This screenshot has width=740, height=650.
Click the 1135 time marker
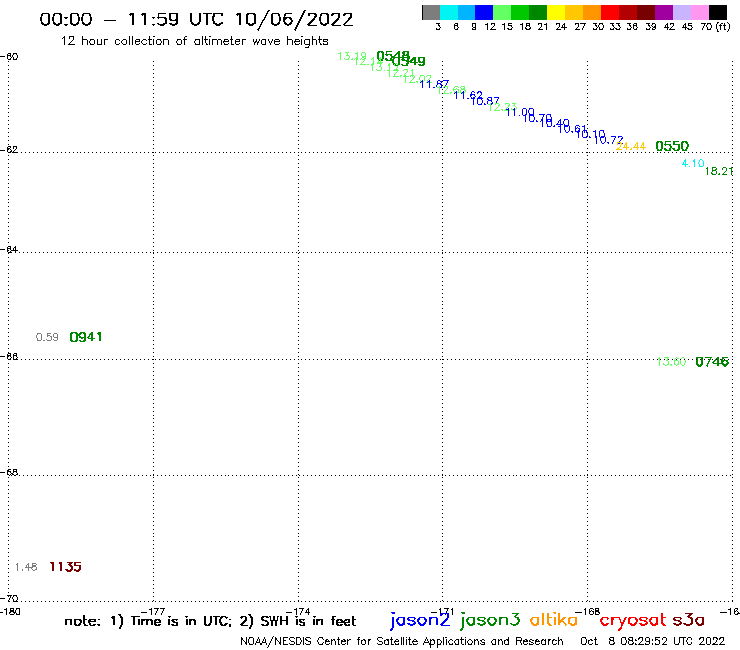tap(66, 567)
